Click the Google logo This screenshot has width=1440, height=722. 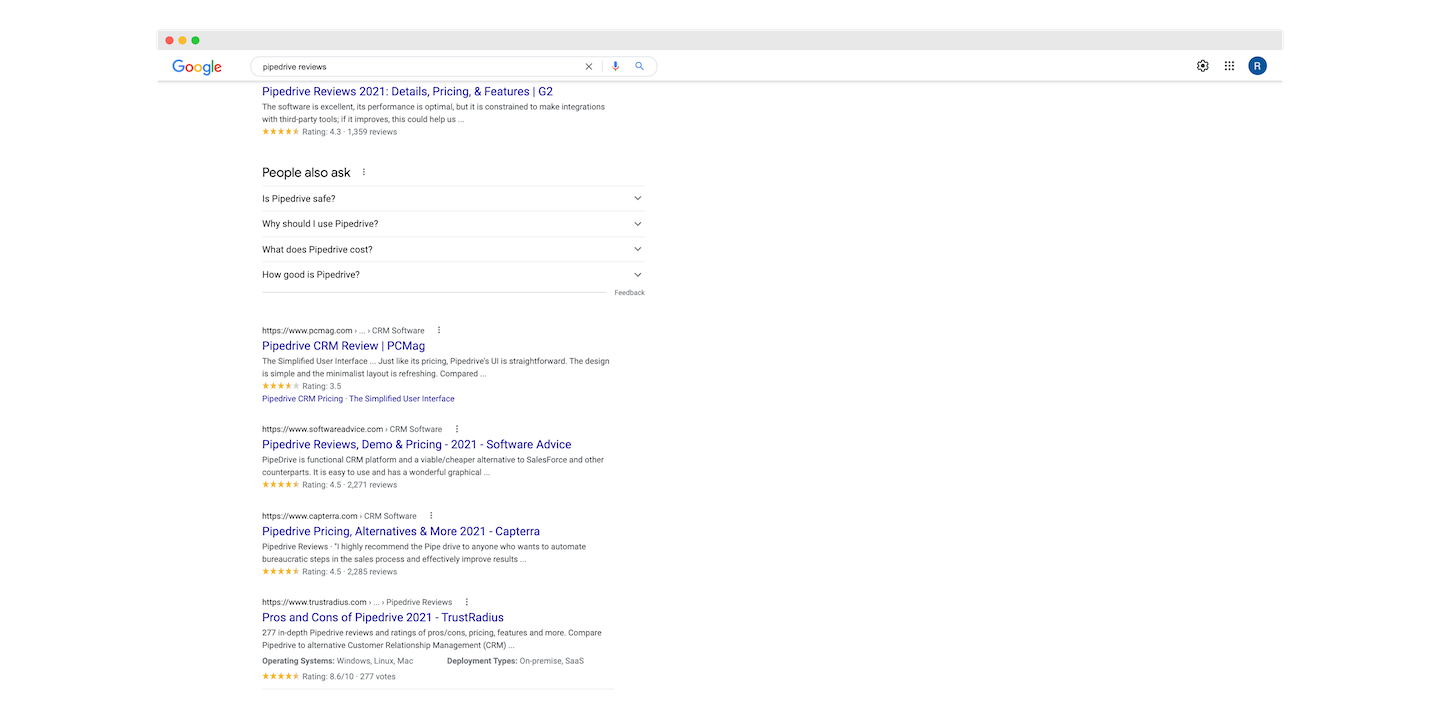point(197,67)
